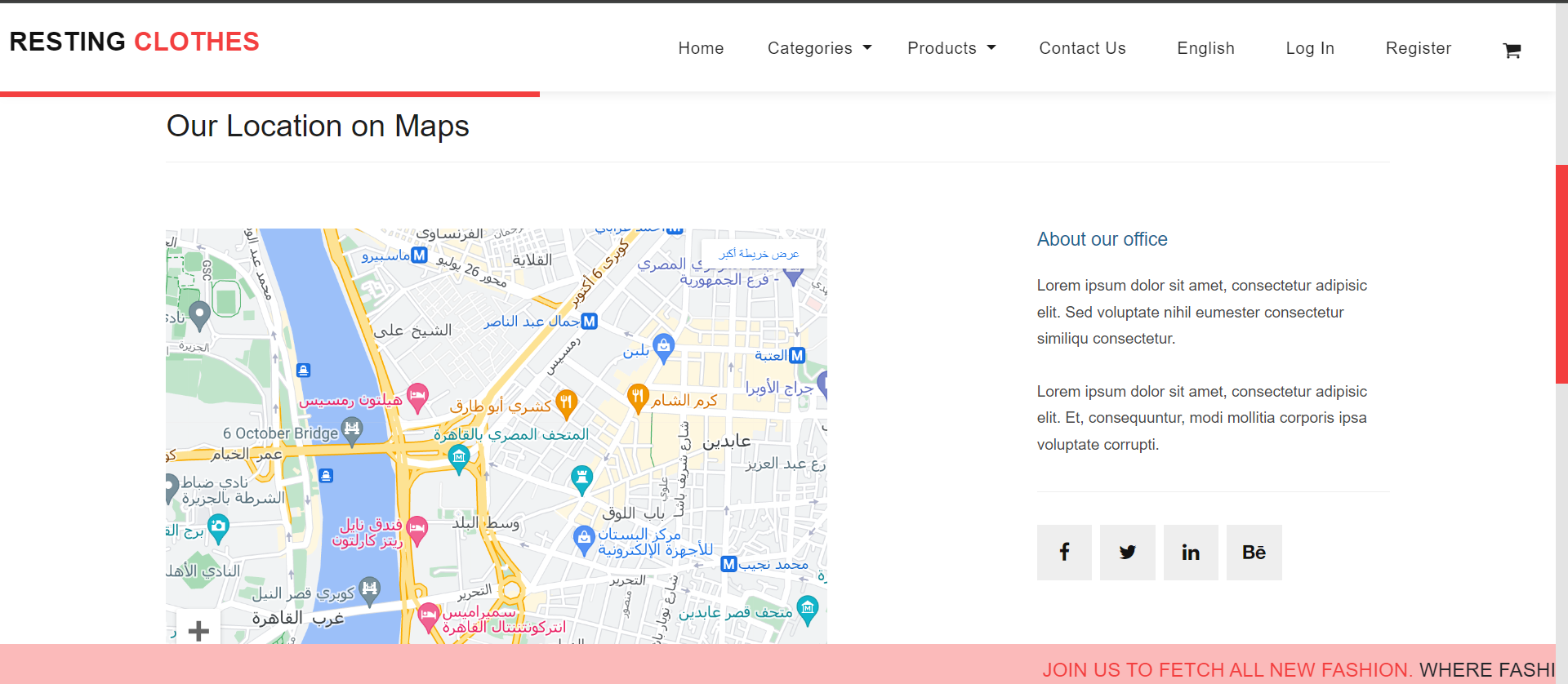Image resolution: width=1568 pixels, height=684 pixels.
Task: Open the Behance social link
Action: [x=1254, y=553]
